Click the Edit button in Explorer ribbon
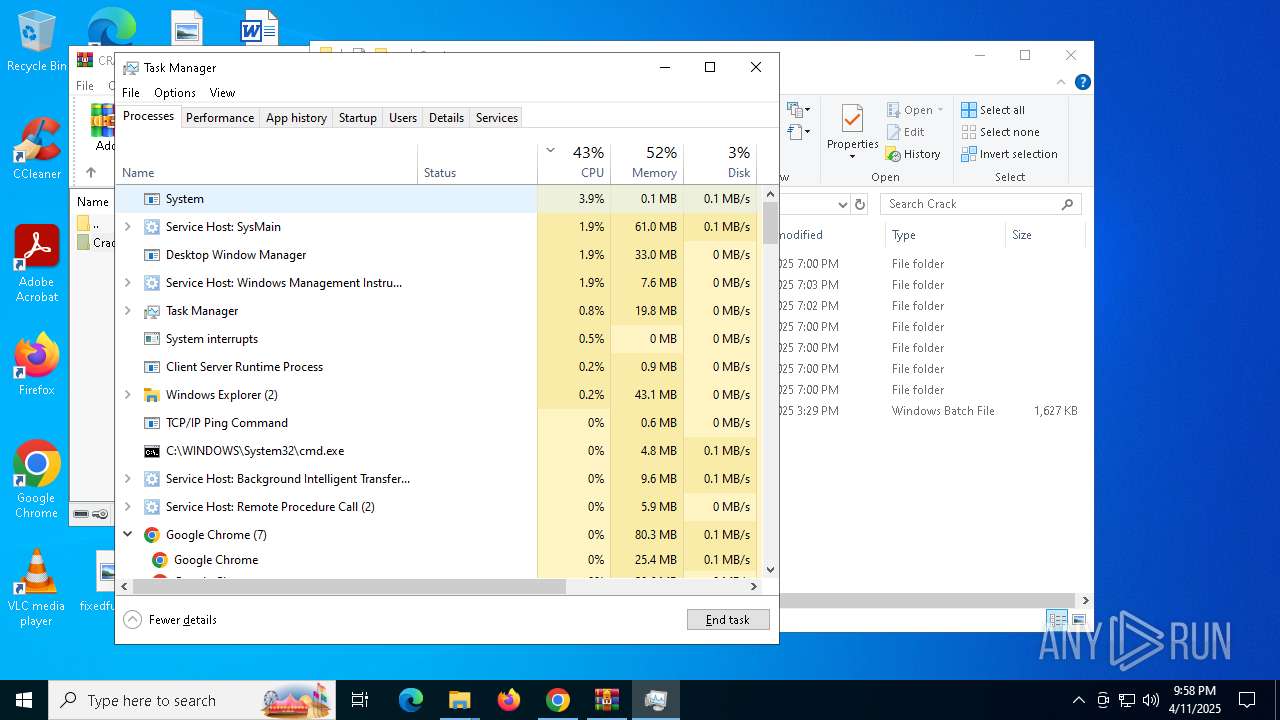Viewport: 1280px width, 720px height. tap(905, 132)
